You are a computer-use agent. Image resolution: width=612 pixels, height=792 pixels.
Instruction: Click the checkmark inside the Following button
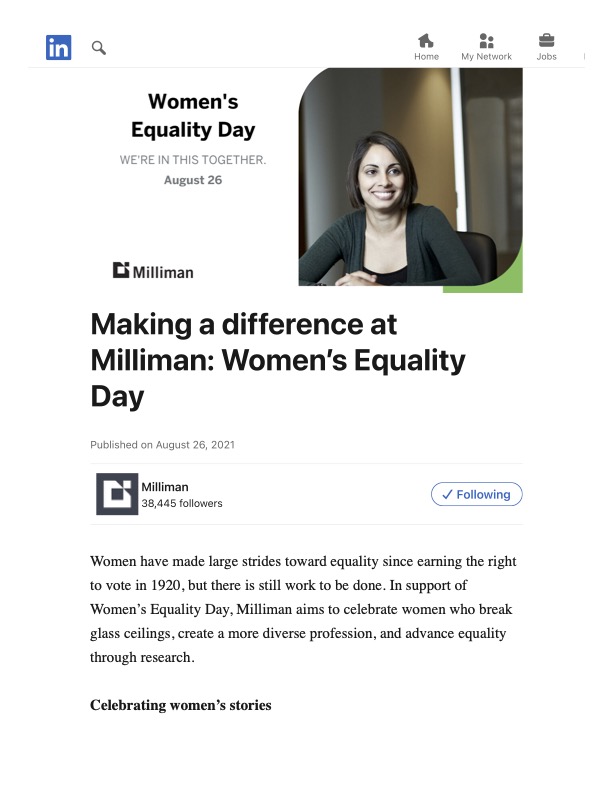click(447, 494)
